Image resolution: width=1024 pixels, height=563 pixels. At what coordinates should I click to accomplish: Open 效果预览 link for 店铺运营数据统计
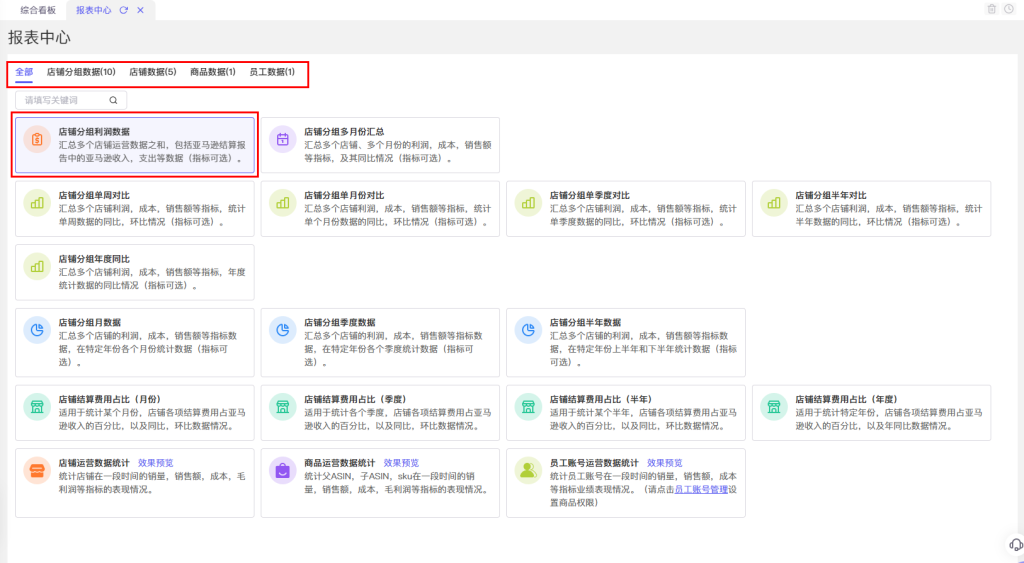[156, 463]
